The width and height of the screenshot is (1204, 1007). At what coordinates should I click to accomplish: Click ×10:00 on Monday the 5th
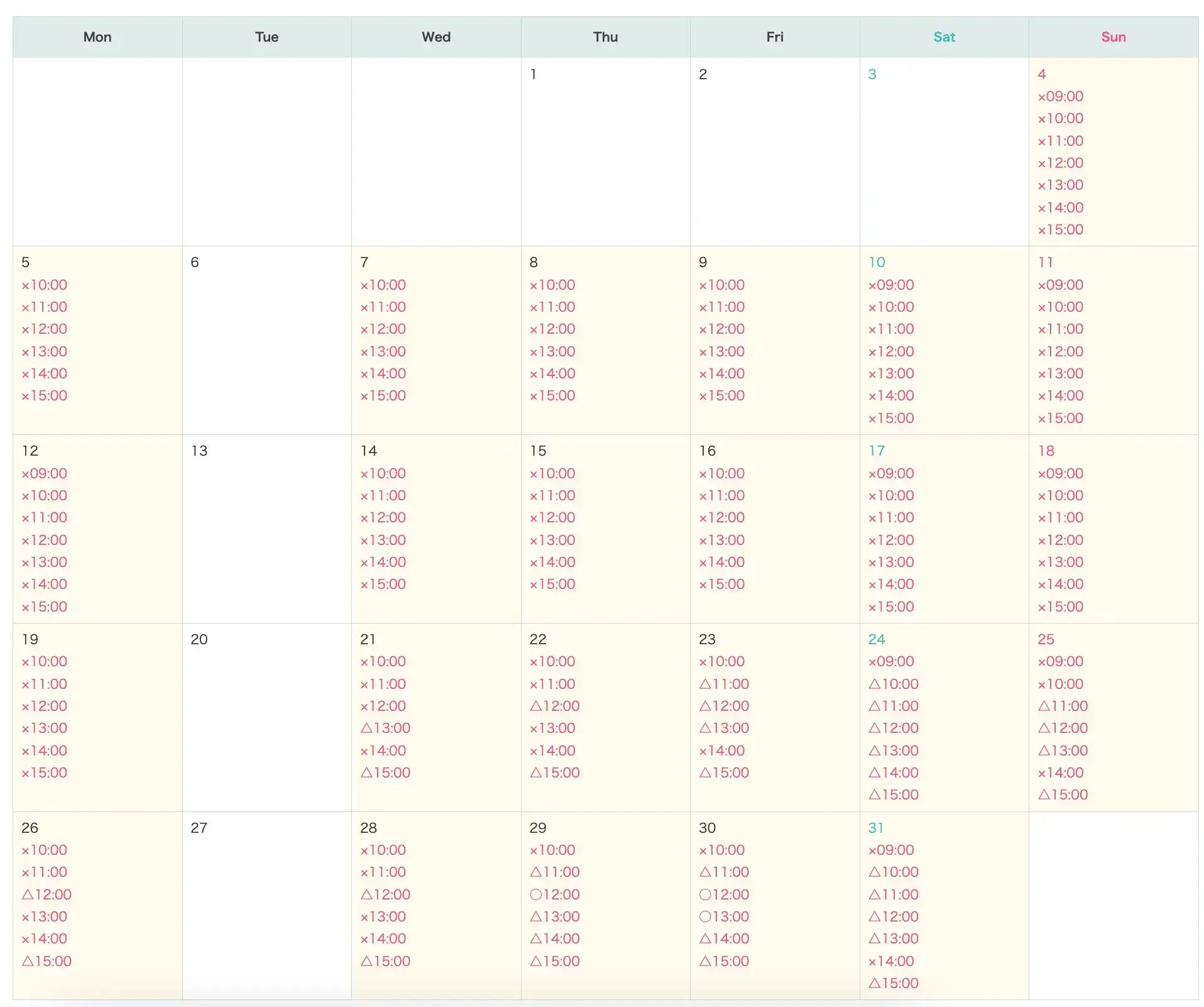click(45, 285)
